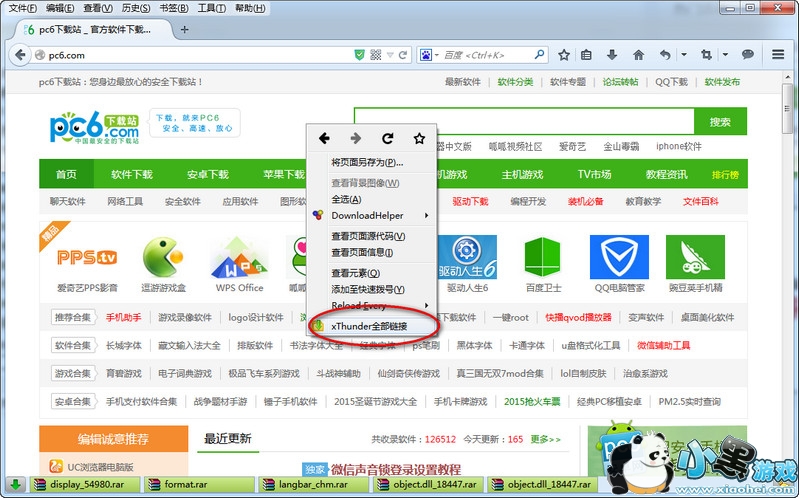This screenshot has width=799, height=498.
Task: Choose 查看元素(Q) in context menu
Action: pos(372,273)
